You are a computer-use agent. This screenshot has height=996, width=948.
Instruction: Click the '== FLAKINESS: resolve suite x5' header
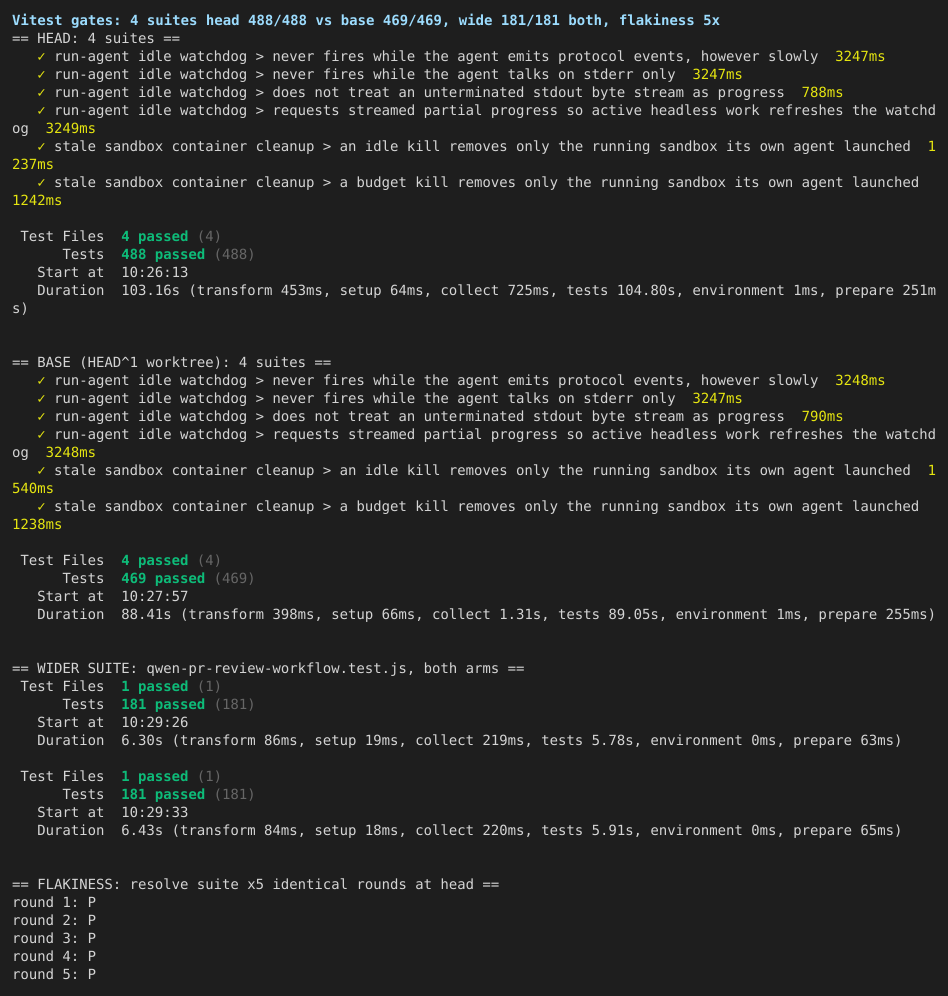[255, 885]
